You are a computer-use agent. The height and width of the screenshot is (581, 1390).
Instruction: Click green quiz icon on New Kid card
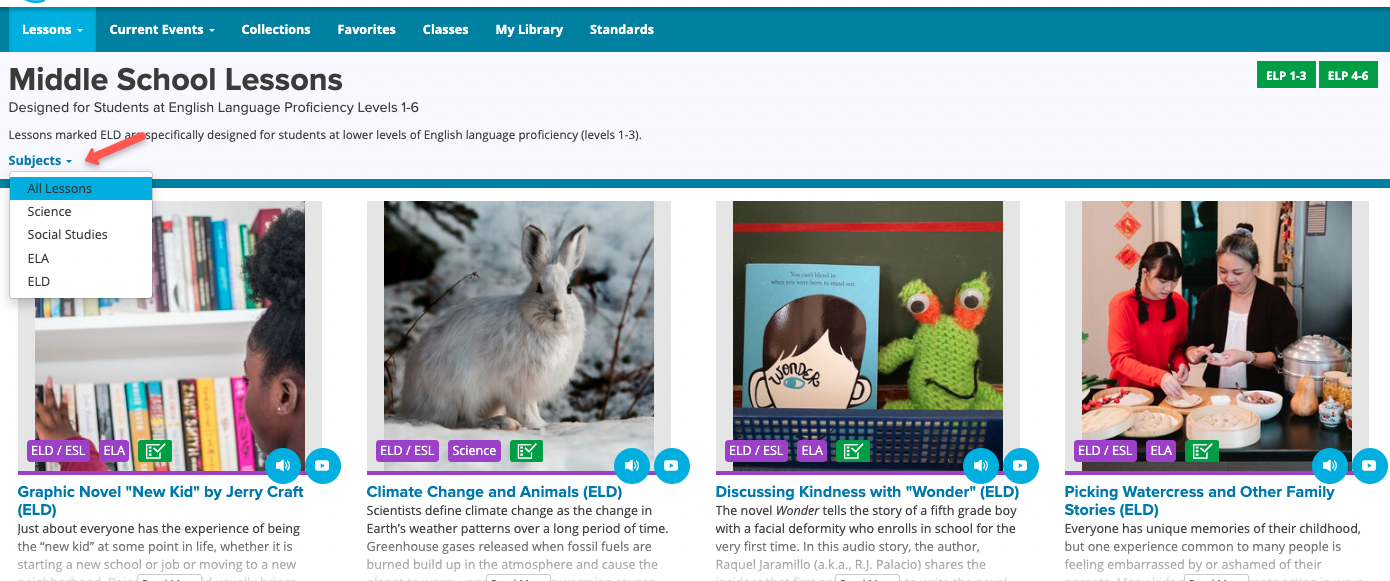click(154, 451)
